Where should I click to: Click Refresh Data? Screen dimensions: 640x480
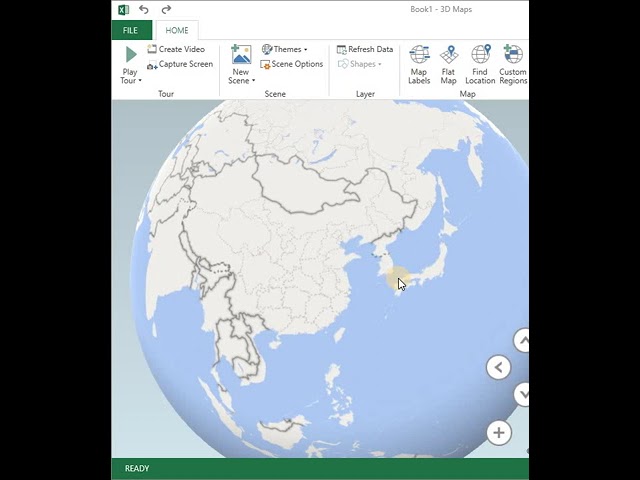pos(364,49)
